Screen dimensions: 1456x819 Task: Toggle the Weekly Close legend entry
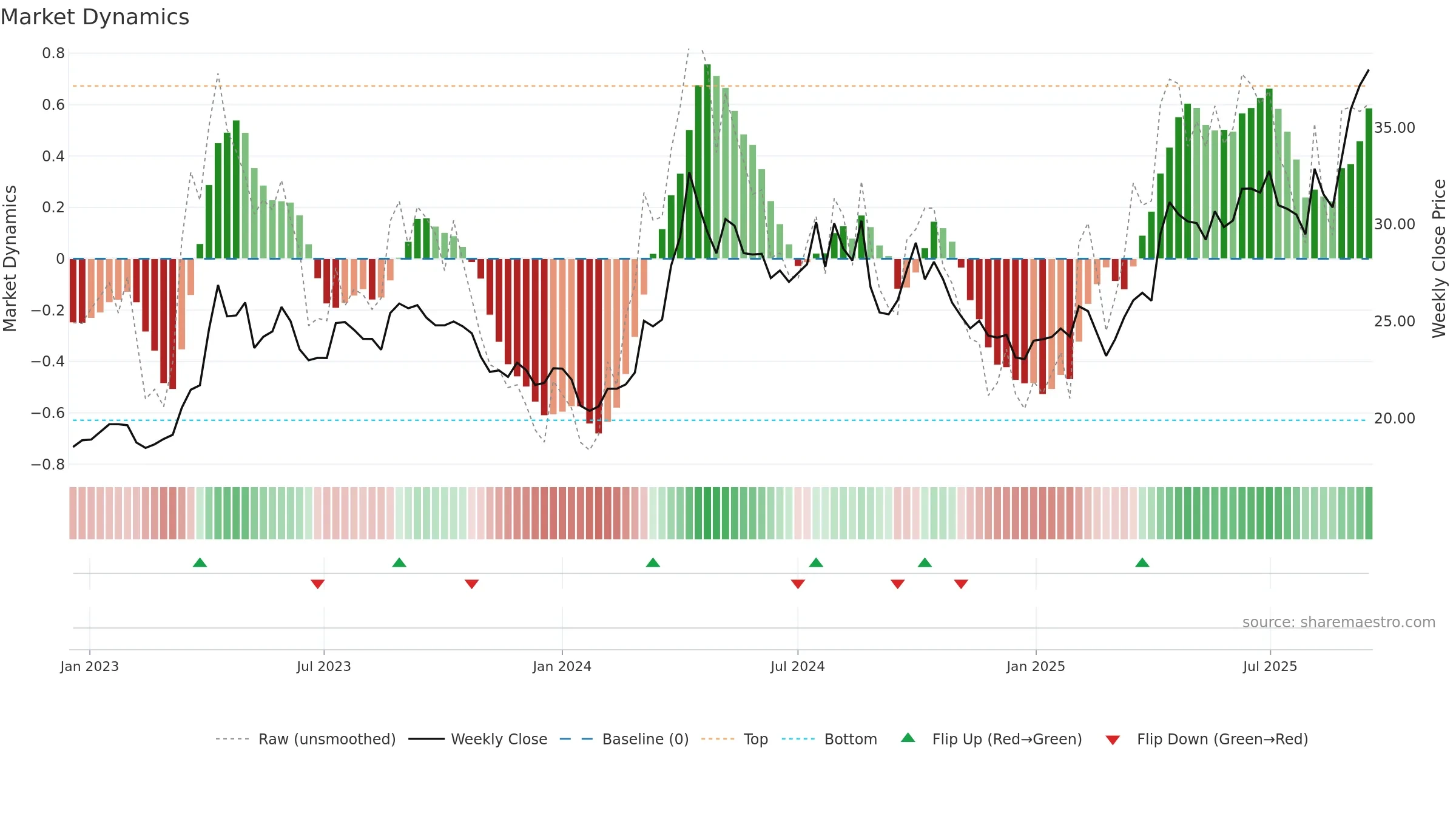(478, 739)
